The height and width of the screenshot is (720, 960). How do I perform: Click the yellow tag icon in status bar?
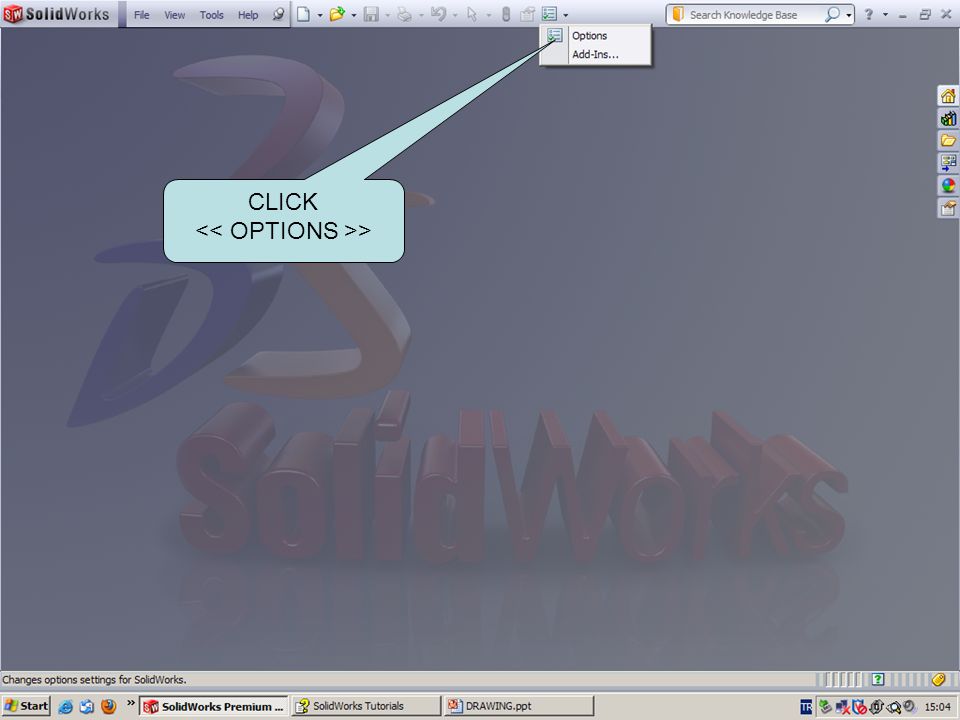(x=939, y=679)
